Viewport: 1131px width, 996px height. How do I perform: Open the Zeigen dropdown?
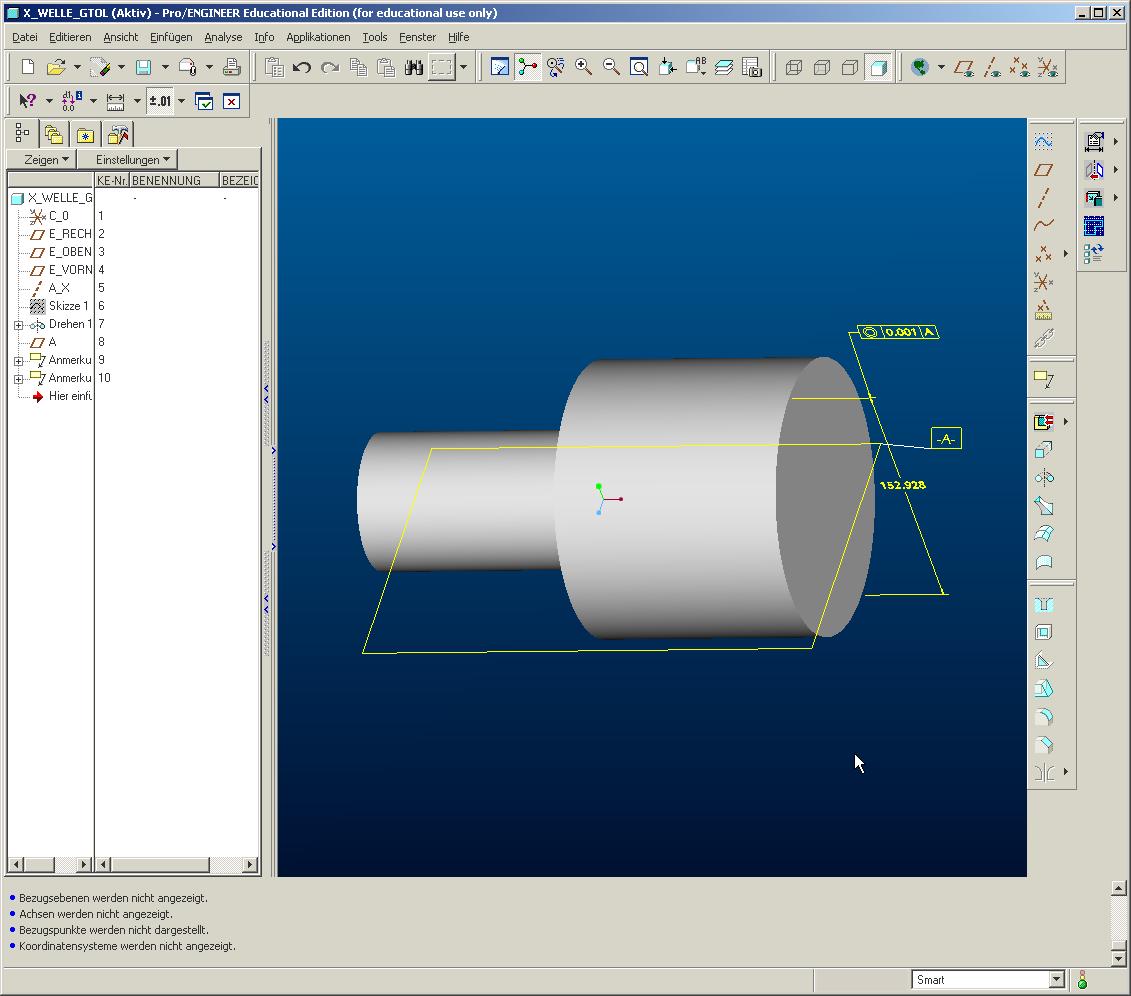point(46,160)
